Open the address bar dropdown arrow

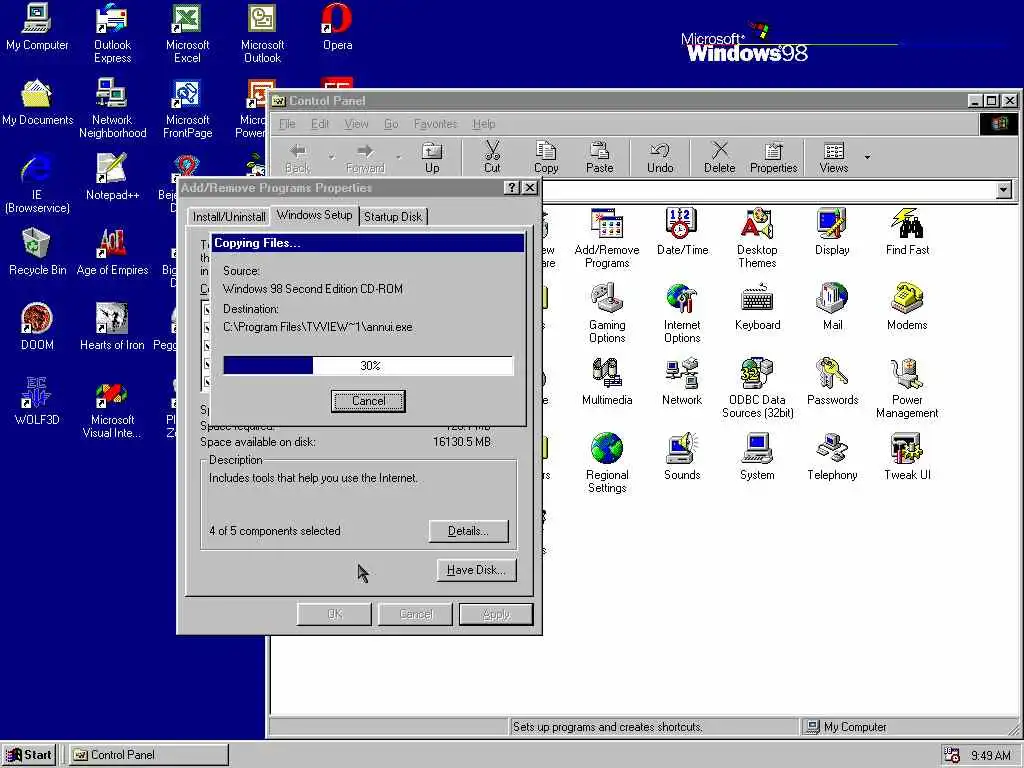click(1004, 190)
